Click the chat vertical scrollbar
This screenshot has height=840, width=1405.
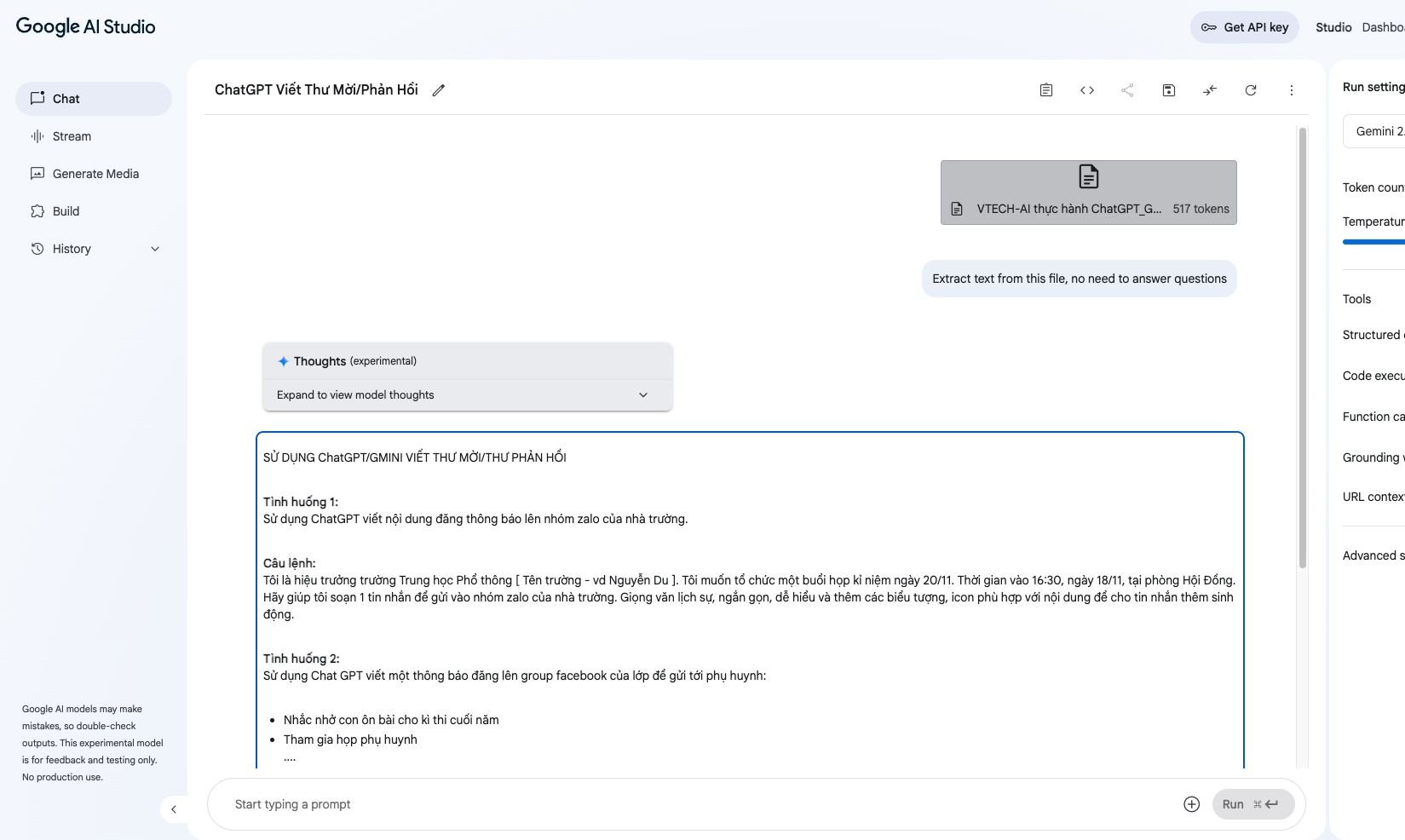[x=1303, y=348]
